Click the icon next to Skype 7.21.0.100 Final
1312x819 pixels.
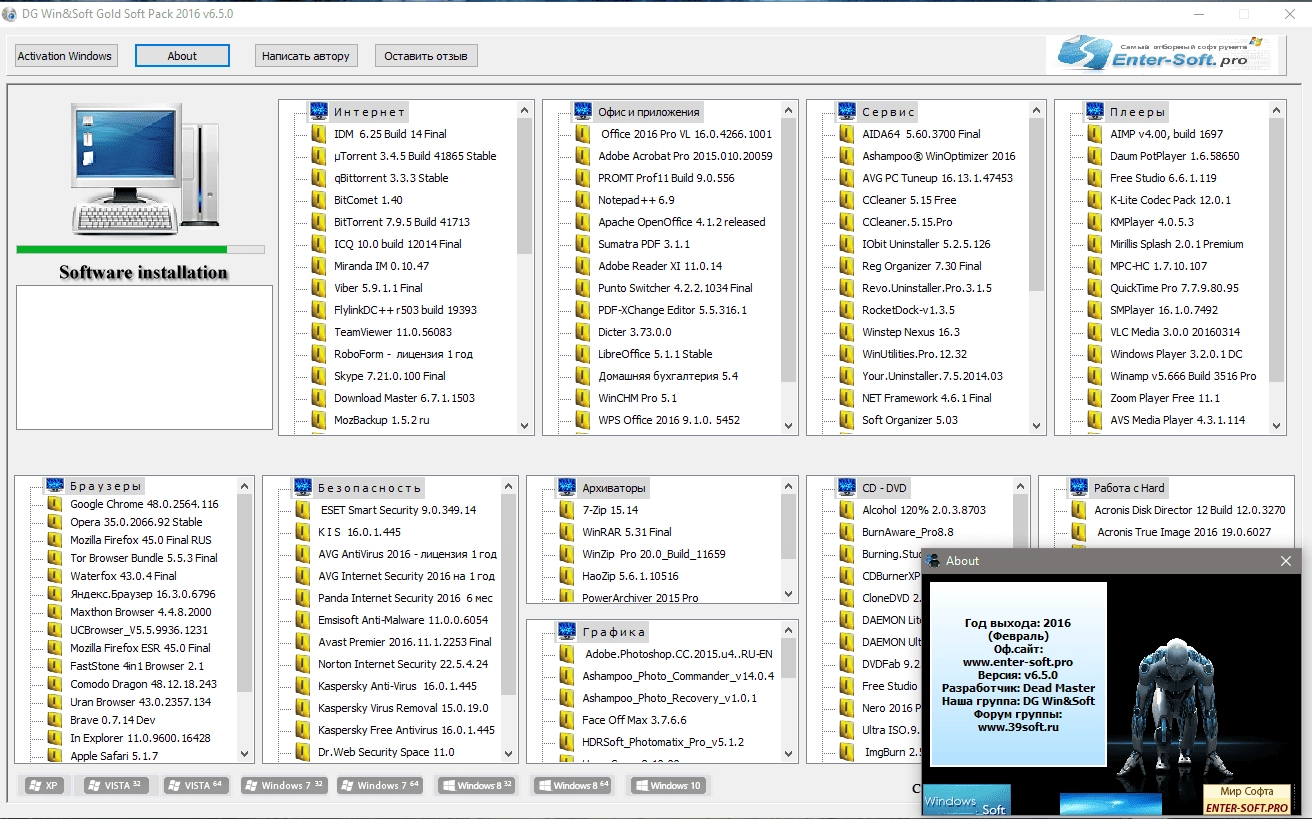tap(319, 376)
